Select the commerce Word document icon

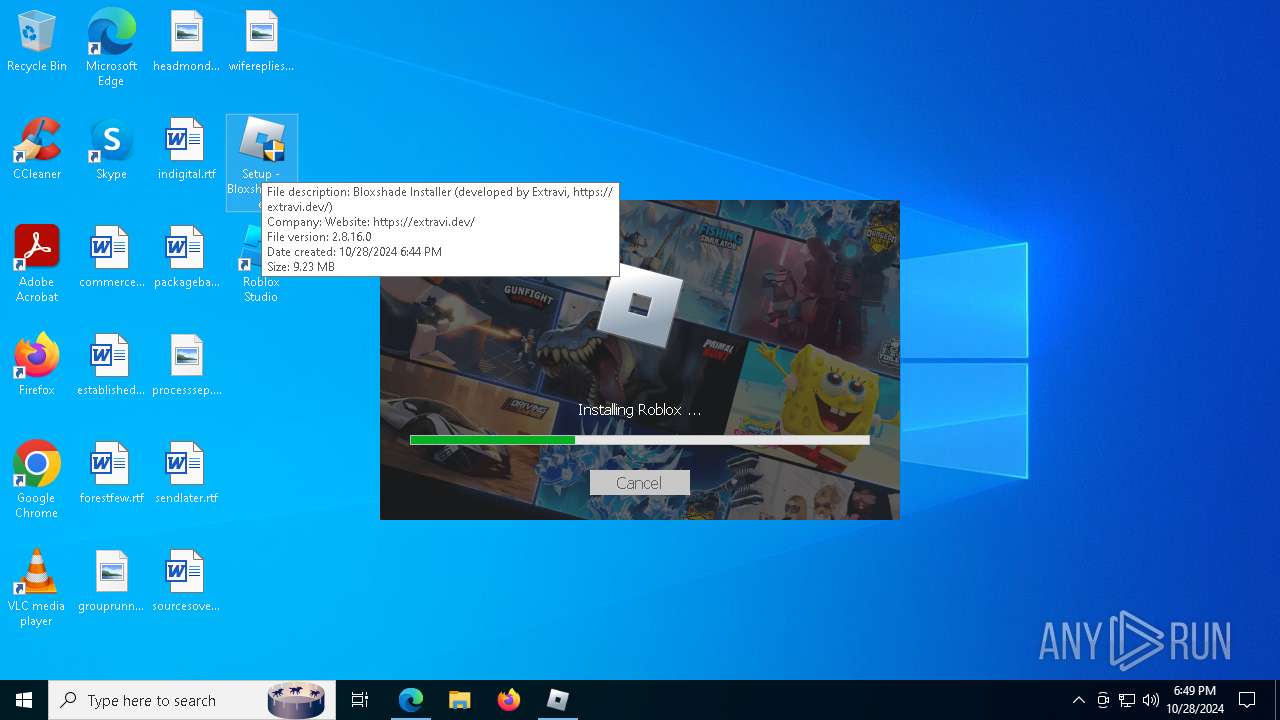click(111, 257)
